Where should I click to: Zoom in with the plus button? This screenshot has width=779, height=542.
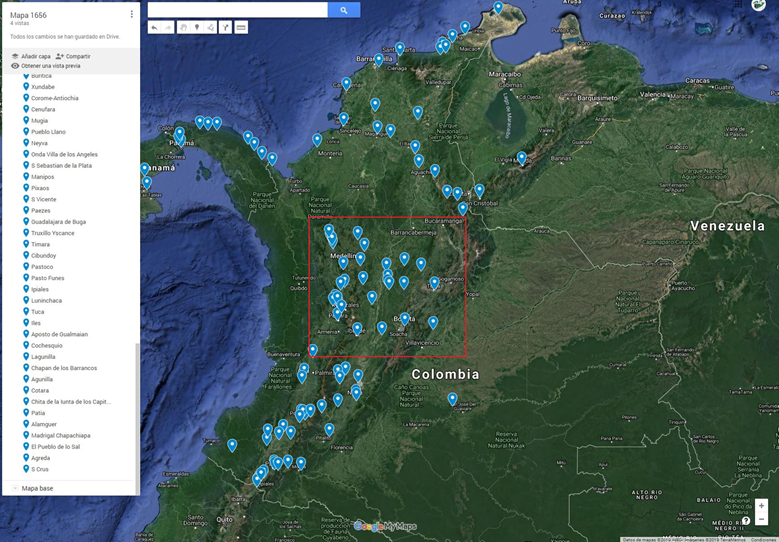(x=761, y=506)
